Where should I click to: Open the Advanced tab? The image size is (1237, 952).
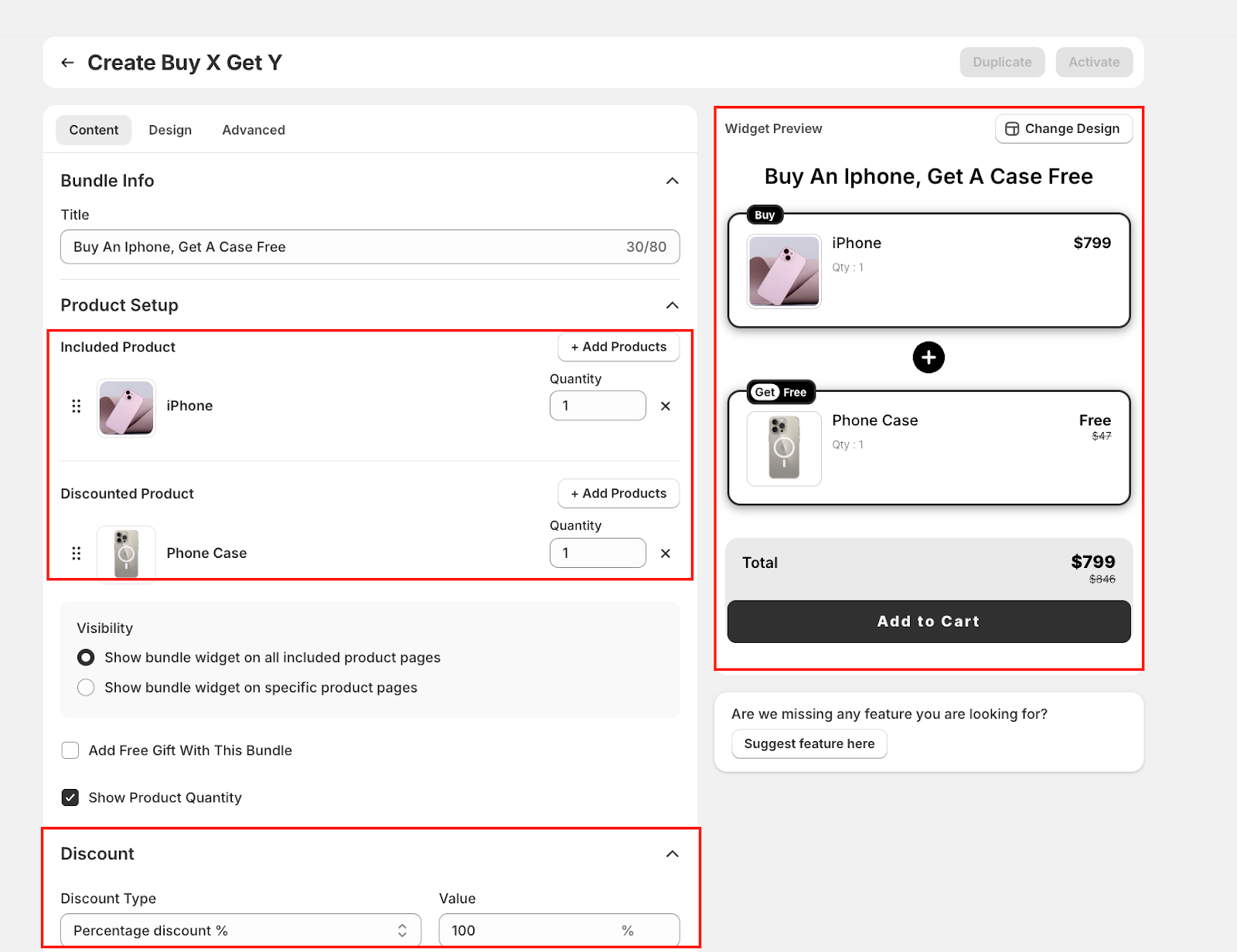254,130
